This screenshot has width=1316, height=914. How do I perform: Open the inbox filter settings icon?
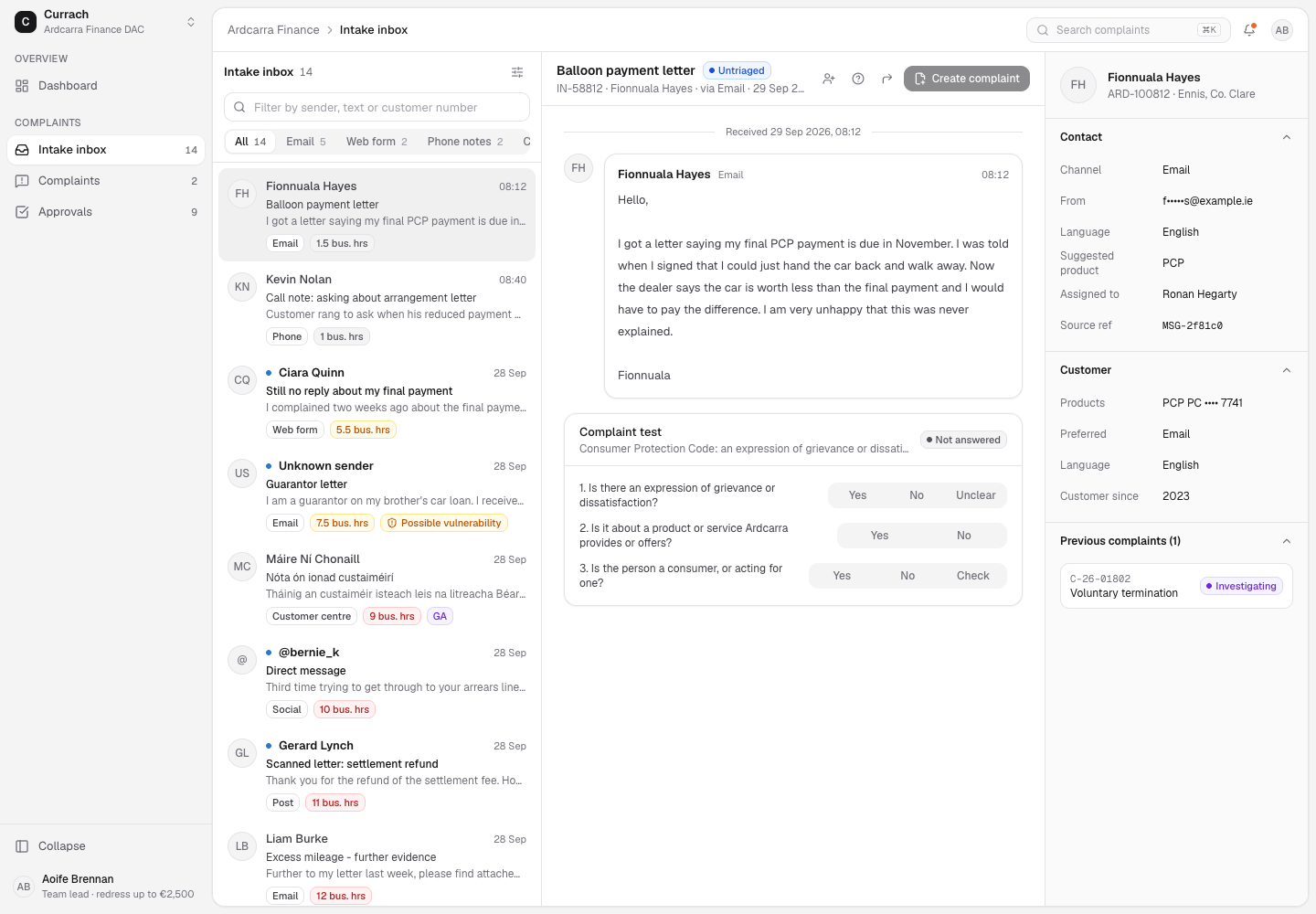click(517, 72)
